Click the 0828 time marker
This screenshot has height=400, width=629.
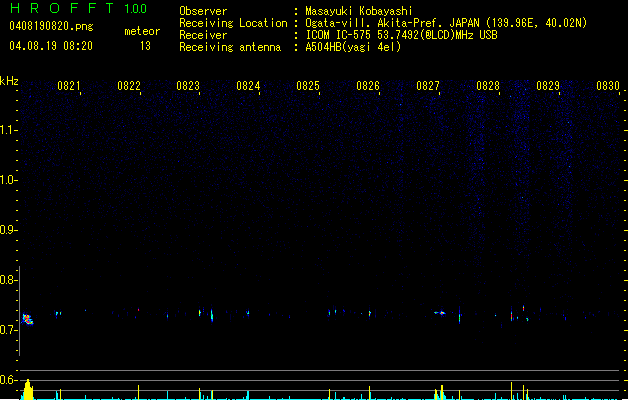[488, 86]
